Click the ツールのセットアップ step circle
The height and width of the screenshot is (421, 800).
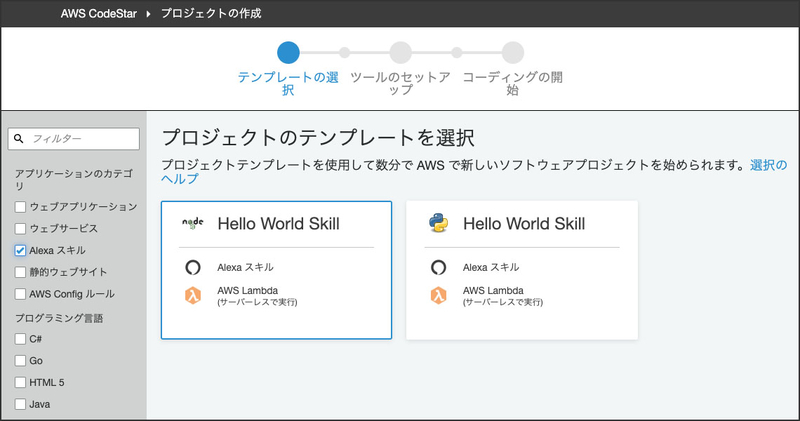pyautogui.click(x=401, y=53)
